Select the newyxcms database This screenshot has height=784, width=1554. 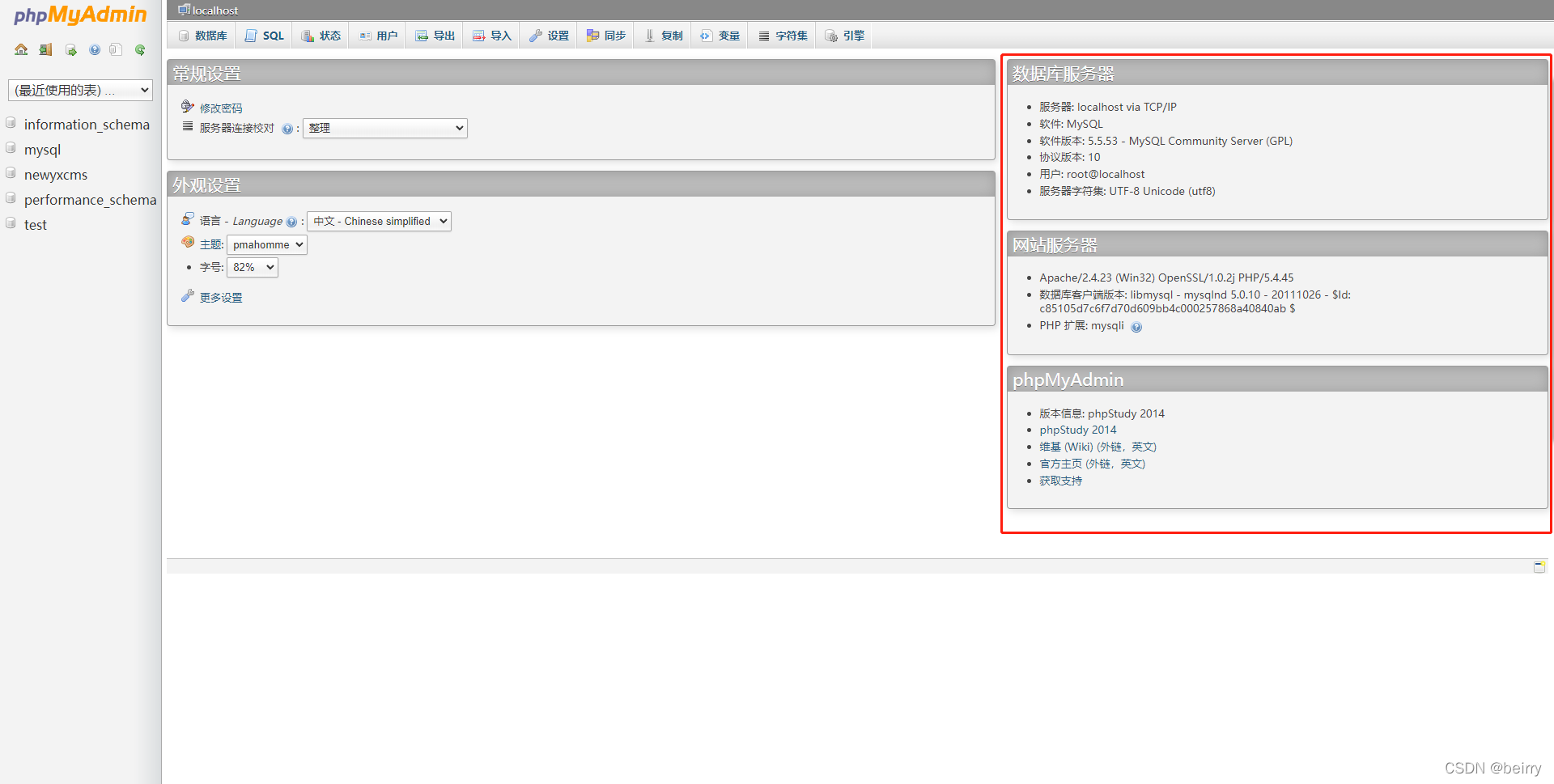coord(56,175)
